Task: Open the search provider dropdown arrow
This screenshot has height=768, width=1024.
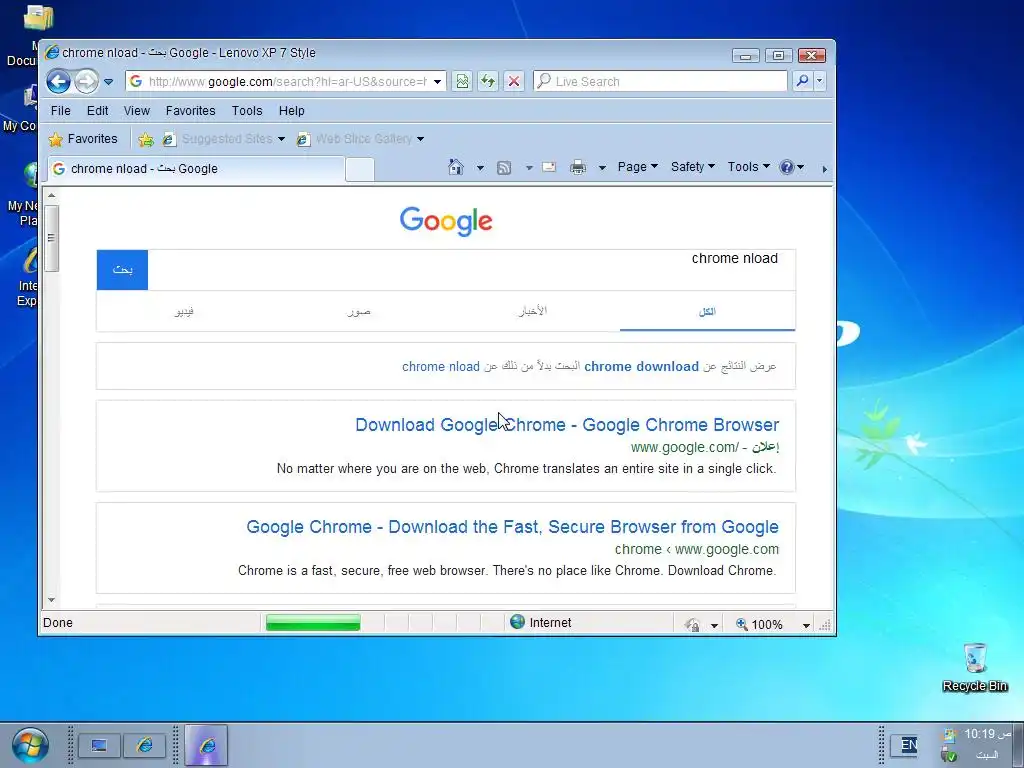Action: (820, 82)
